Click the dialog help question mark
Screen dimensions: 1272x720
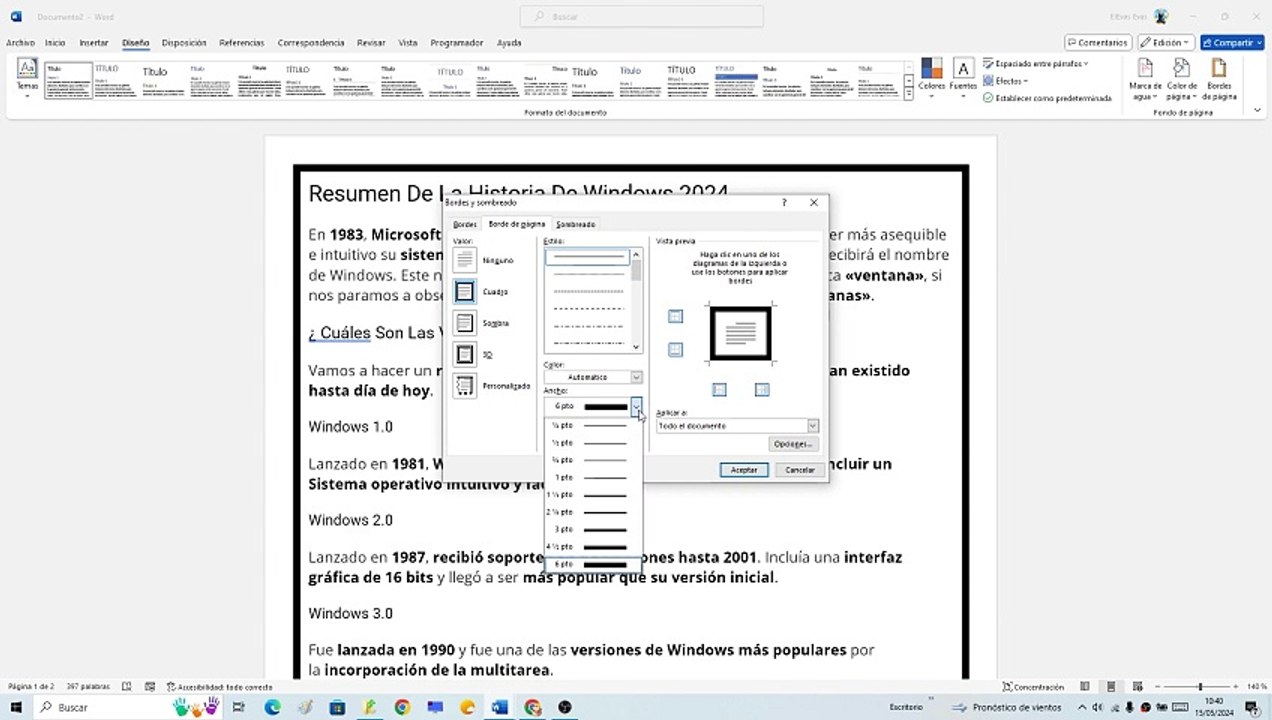pos(783,202)
